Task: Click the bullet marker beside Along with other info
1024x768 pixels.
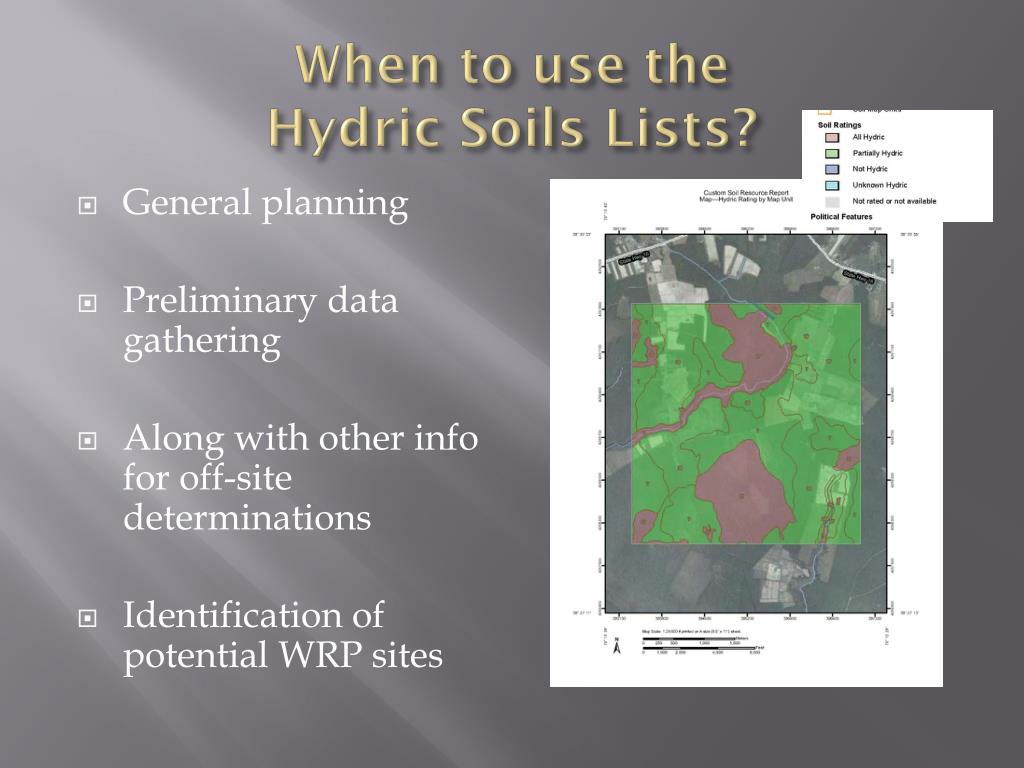Action: [88, 441]
